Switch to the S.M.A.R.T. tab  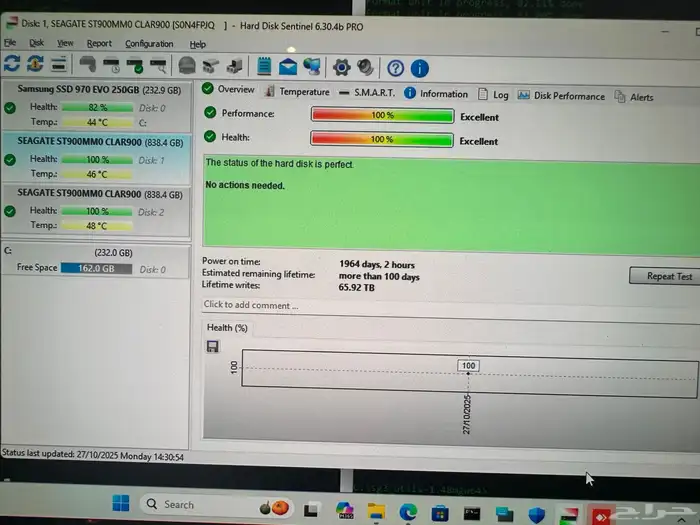(x=367, y=93)
